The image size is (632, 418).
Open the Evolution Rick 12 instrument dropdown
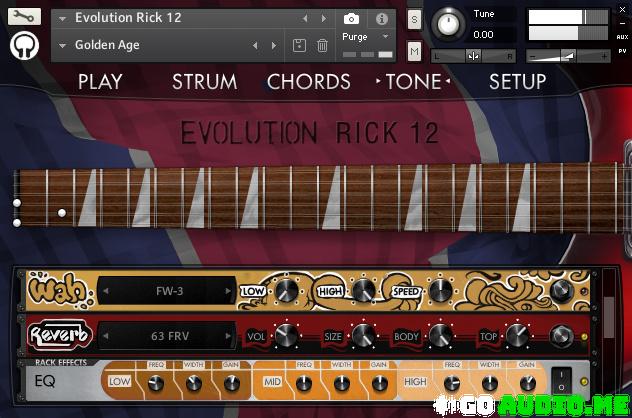(62, 19)
